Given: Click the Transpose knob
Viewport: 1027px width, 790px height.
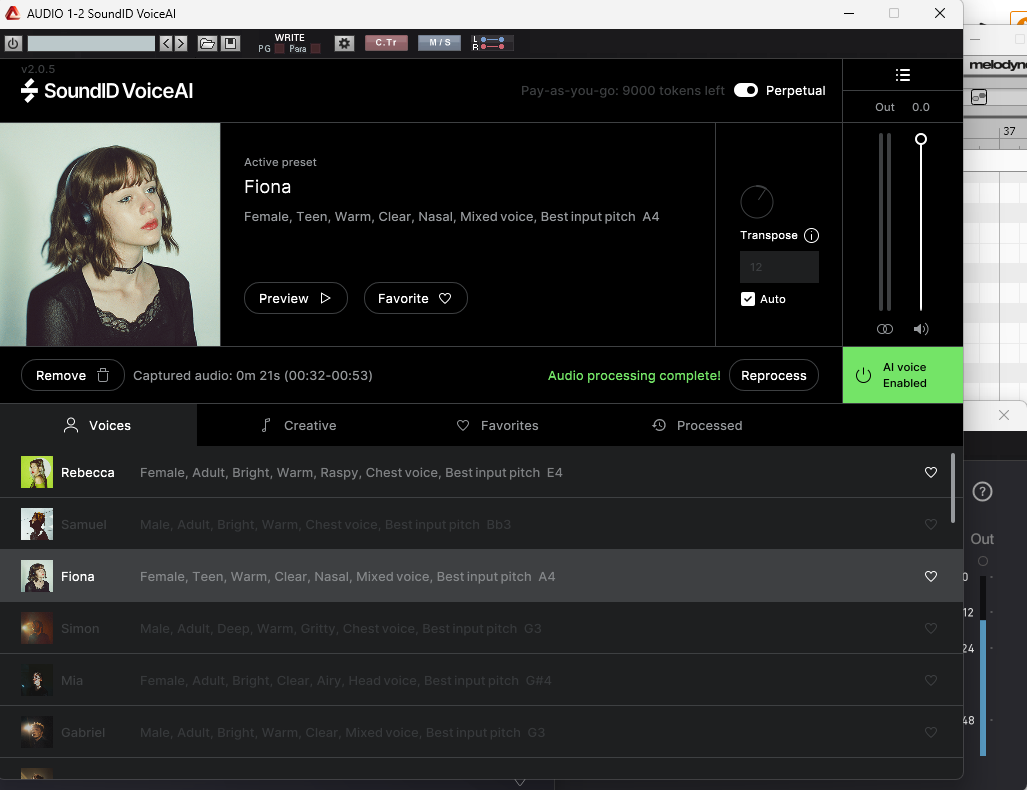Looking at the screenshot, I should coord(756,202).
